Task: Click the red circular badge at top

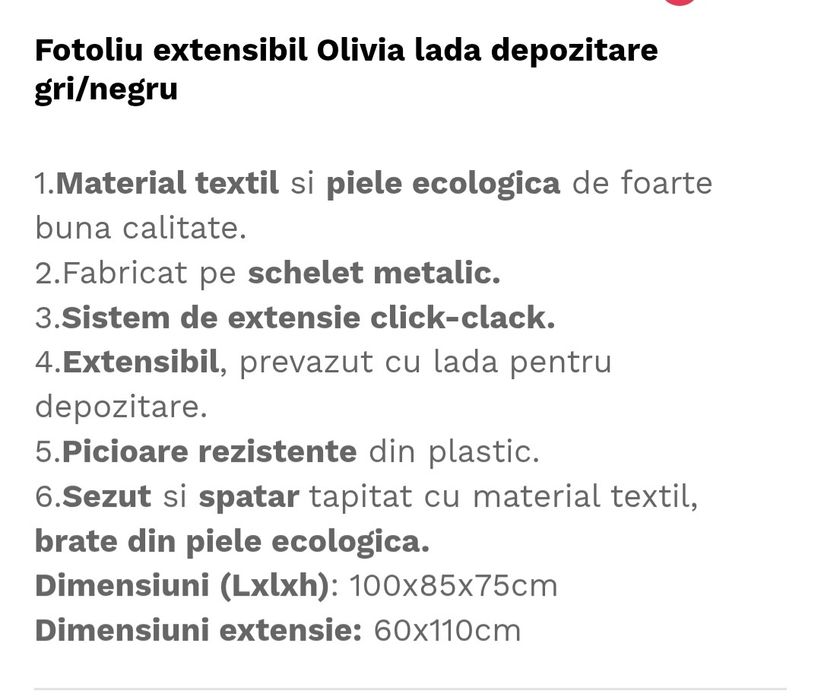Action: click(x=680, y=2)
